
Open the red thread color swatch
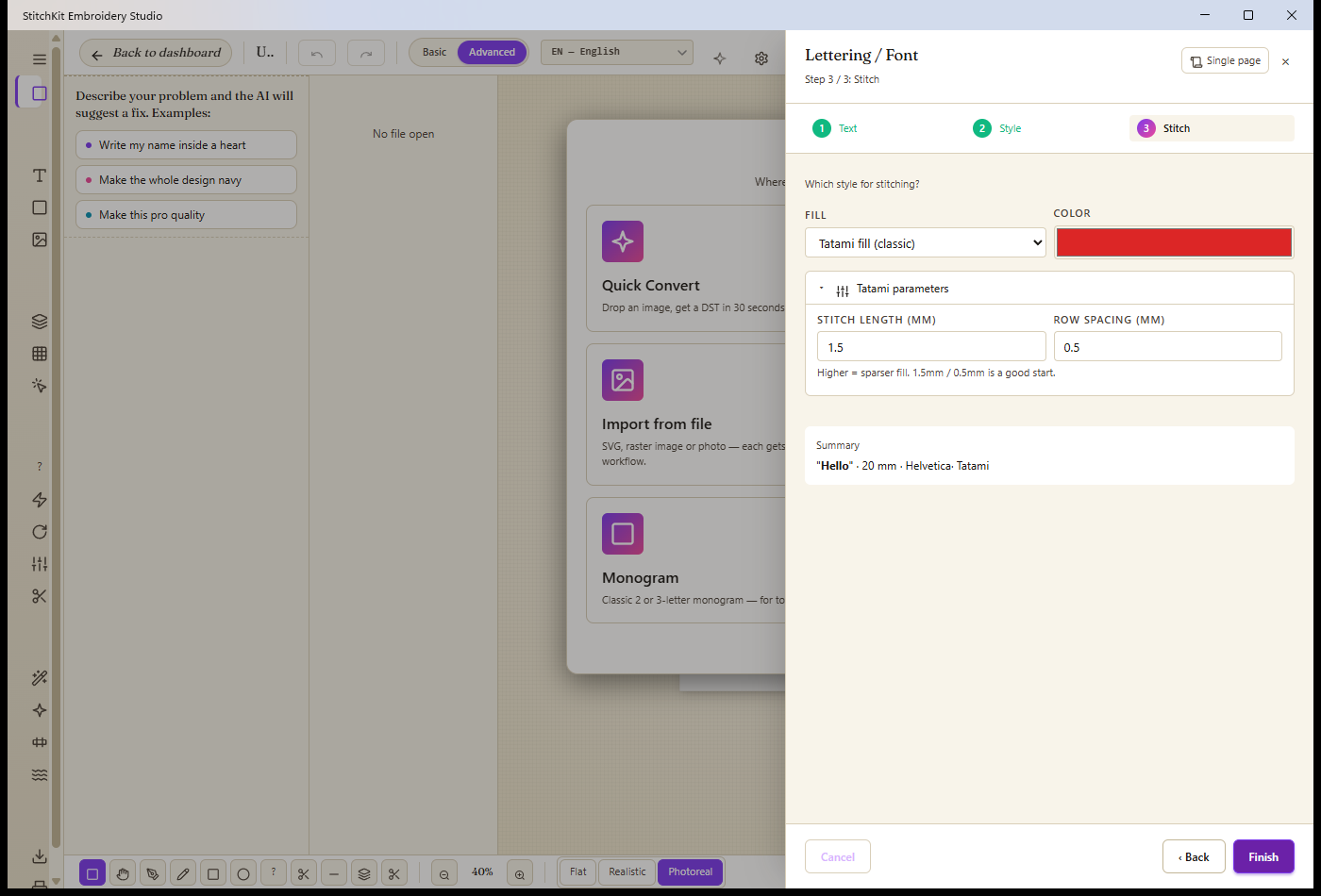click(x=1174, y=242)
